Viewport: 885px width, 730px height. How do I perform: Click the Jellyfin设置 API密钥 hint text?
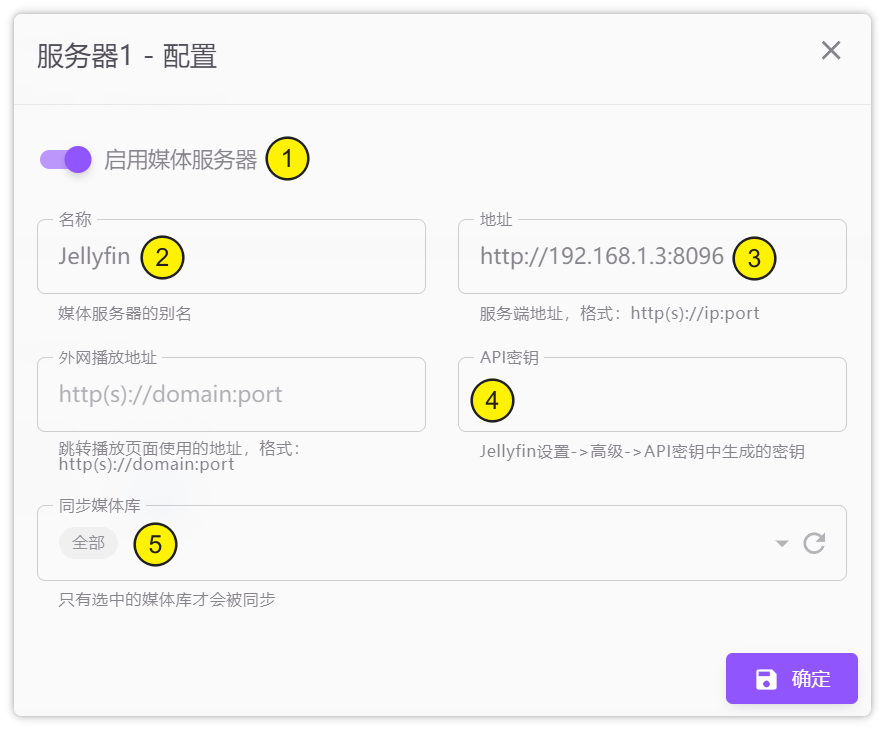click(641, 452)
